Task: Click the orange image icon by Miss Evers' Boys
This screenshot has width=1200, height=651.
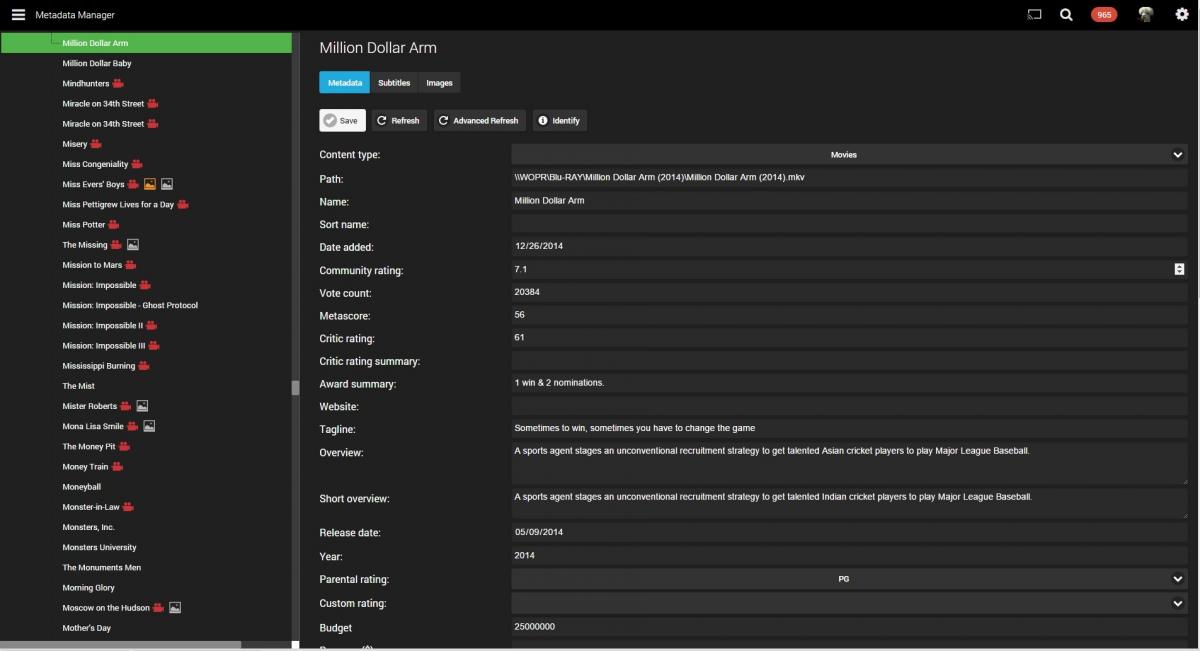Action: click(x=150, y=184)
